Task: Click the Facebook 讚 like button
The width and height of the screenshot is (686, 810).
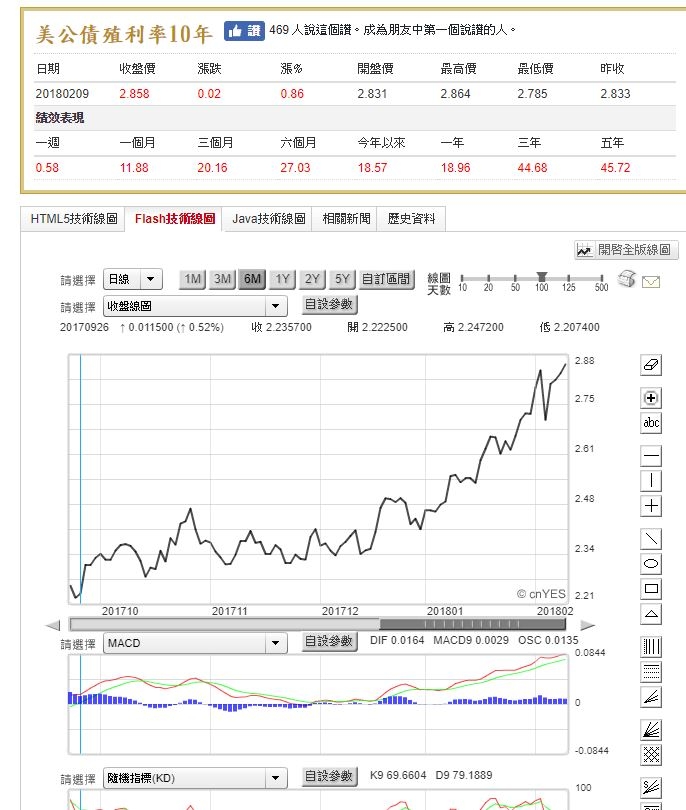Action: coord(244,30)
